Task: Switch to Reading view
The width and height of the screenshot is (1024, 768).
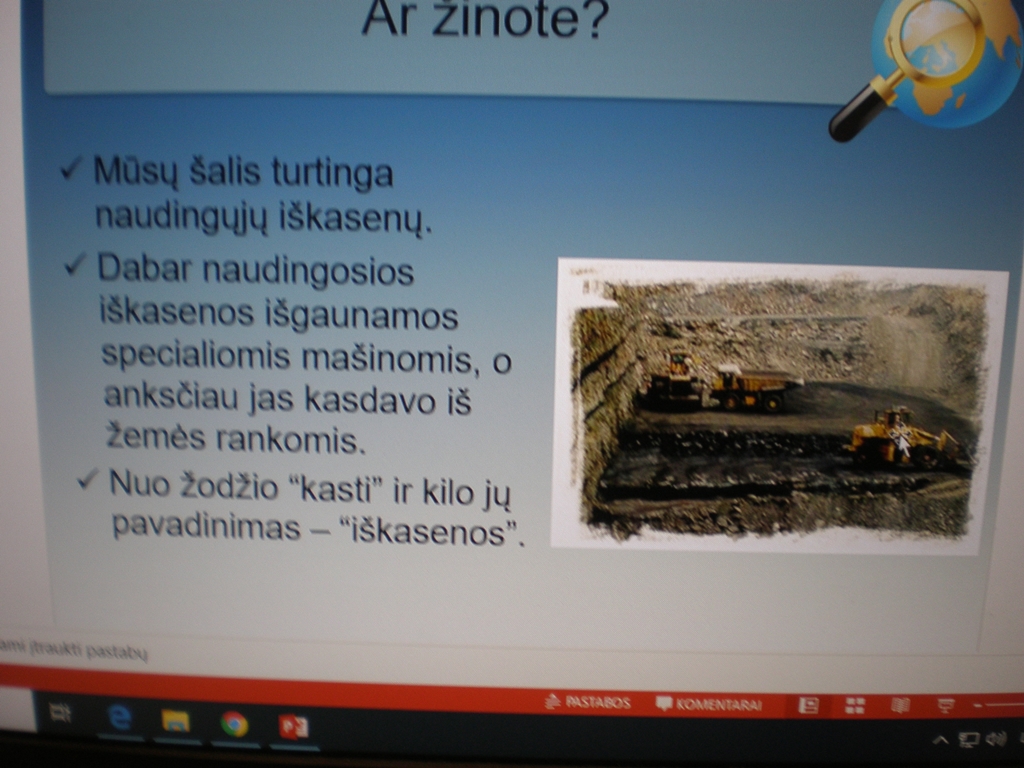Action: click(901, 705)
